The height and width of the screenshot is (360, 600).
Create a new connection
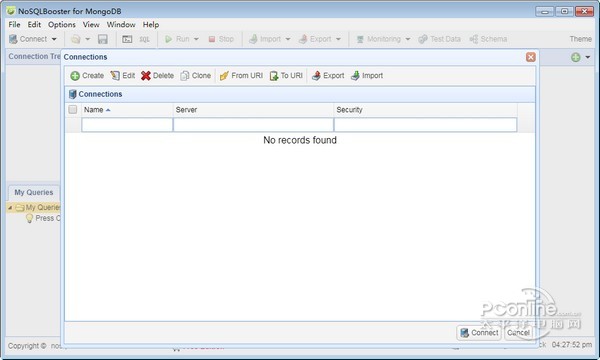click(x=87, y=76)
